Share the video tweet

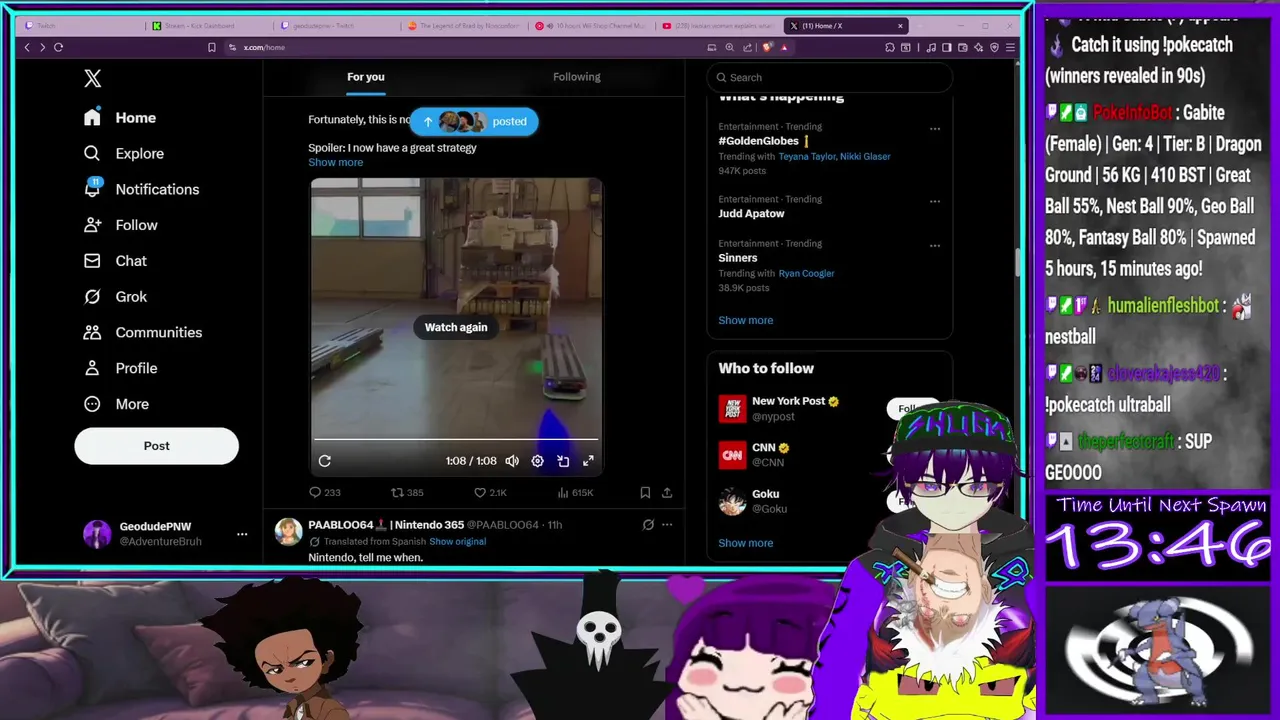pyautogui.click(x=667, y=492)
